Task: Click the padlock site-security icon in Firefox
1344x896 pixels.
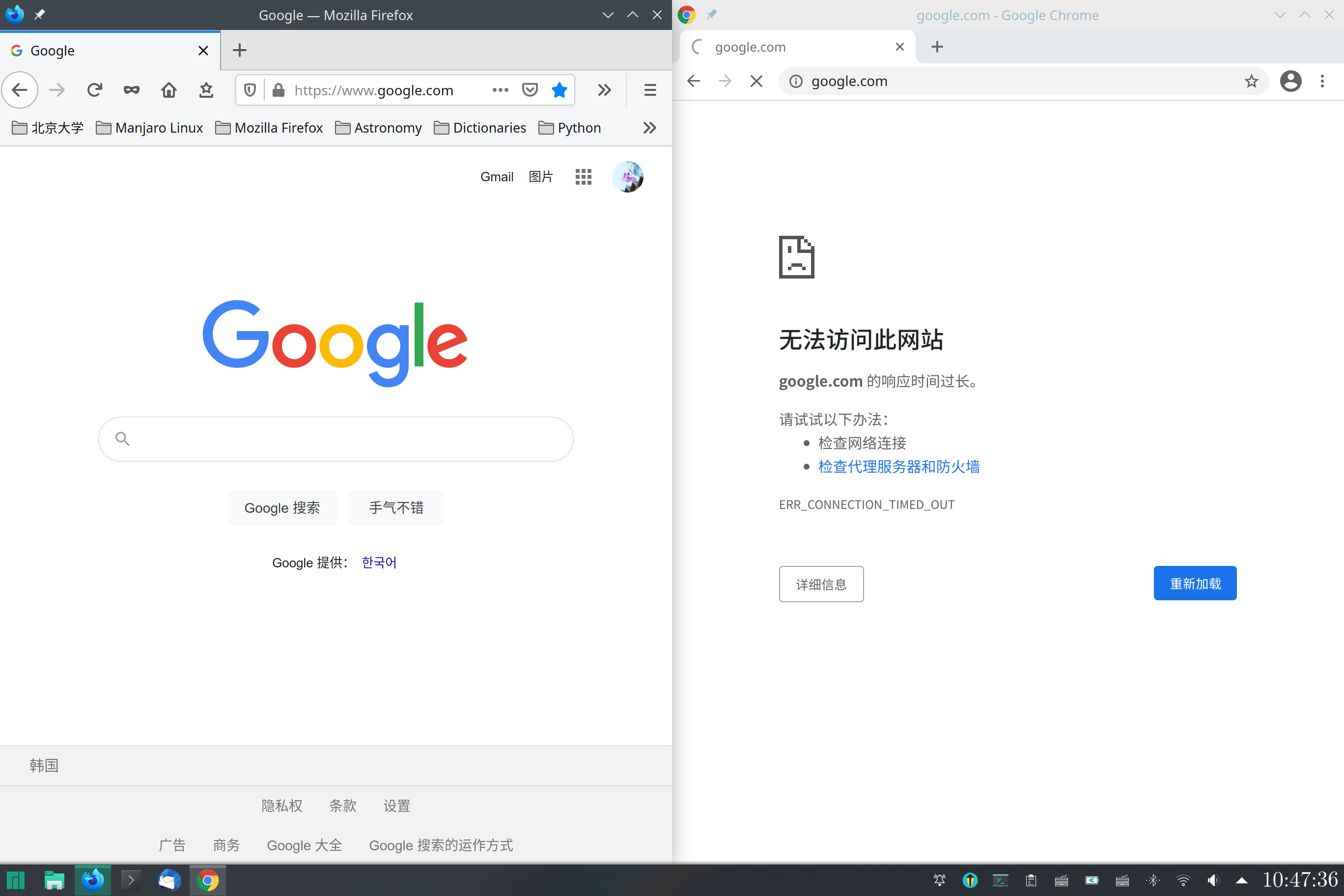Action: pyautogui.click(x=279, y=90)
